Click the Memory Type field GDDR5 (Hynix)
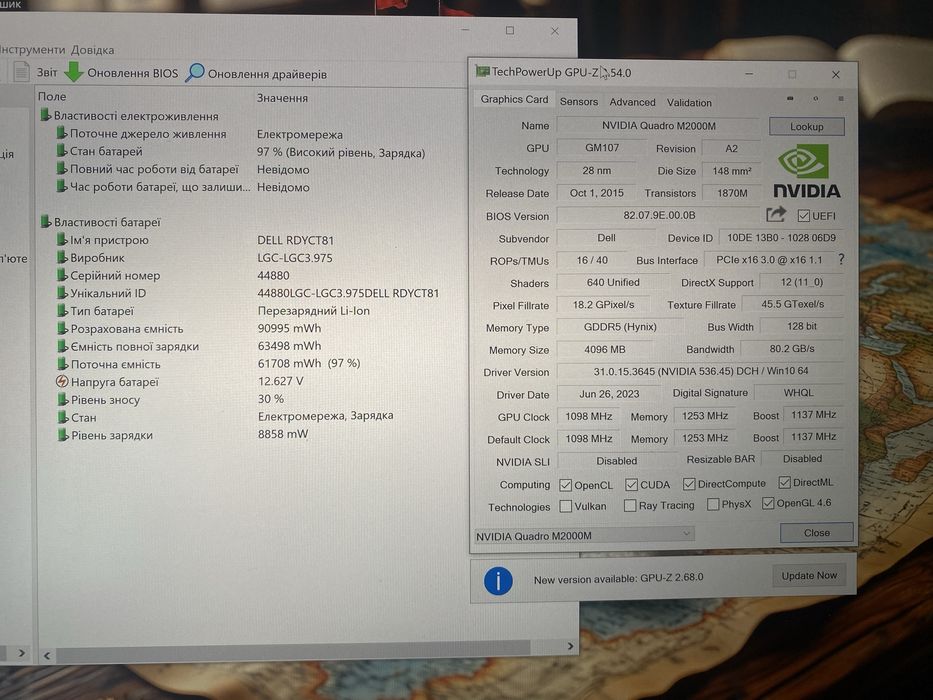Viewport: 933px width, 700px height. pyautogui.click(x=620, y=327)
